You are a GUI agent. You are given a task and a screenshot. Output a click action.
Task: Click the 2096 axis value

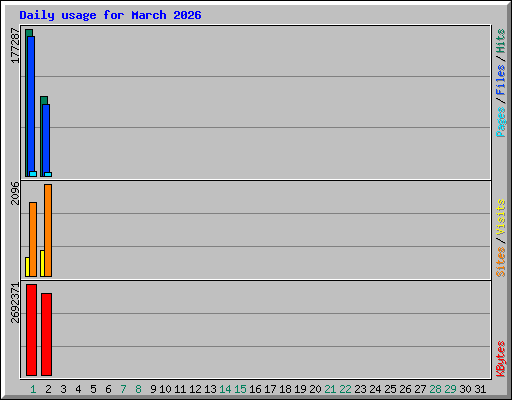[15, 193]
